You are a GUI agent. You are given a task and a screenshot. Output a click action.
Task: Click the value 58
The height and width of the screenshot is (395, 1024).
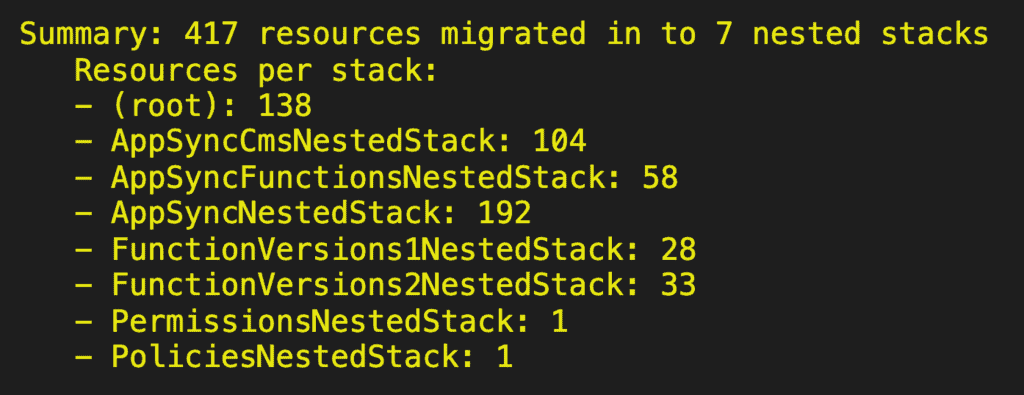click(x=660, y=178)
